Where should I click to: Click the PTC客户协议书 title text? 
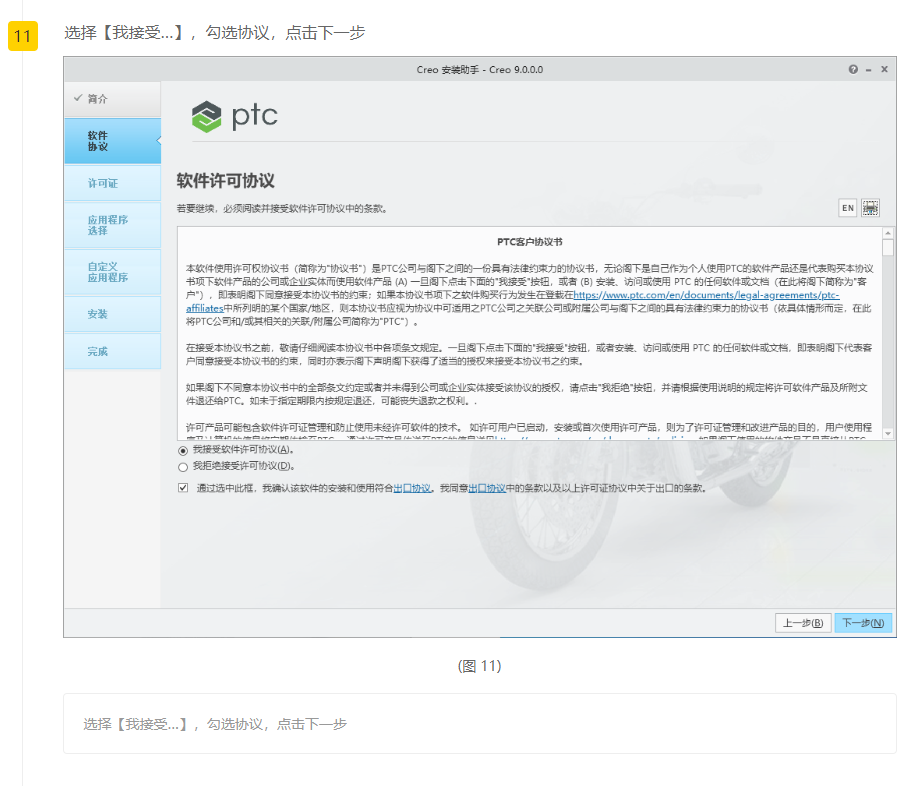point(530,242)
